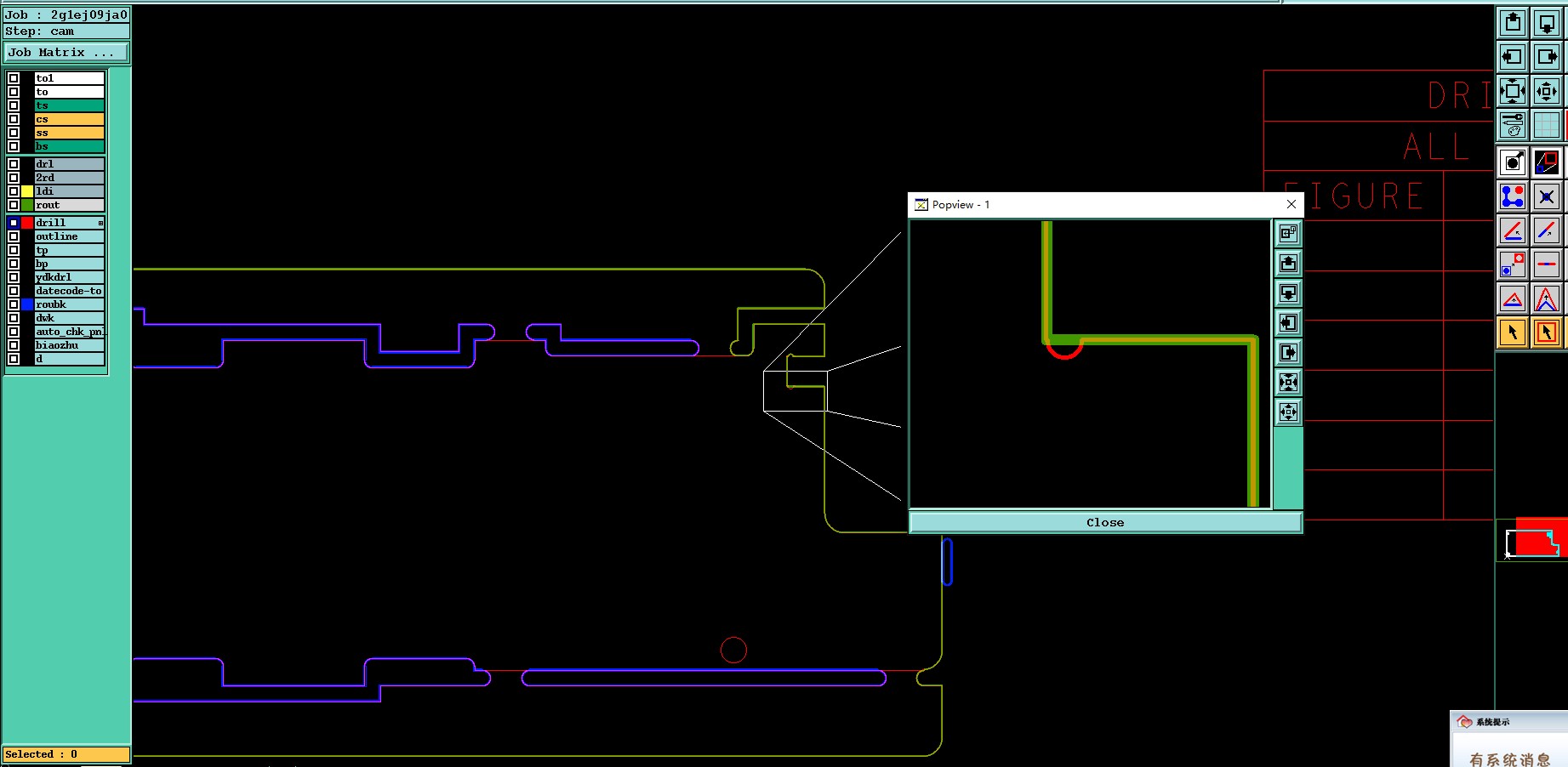Viewport: 1568px width, 767px height.
Task: Click pan down icon in main toolbar
Action: coord(1547,23)
